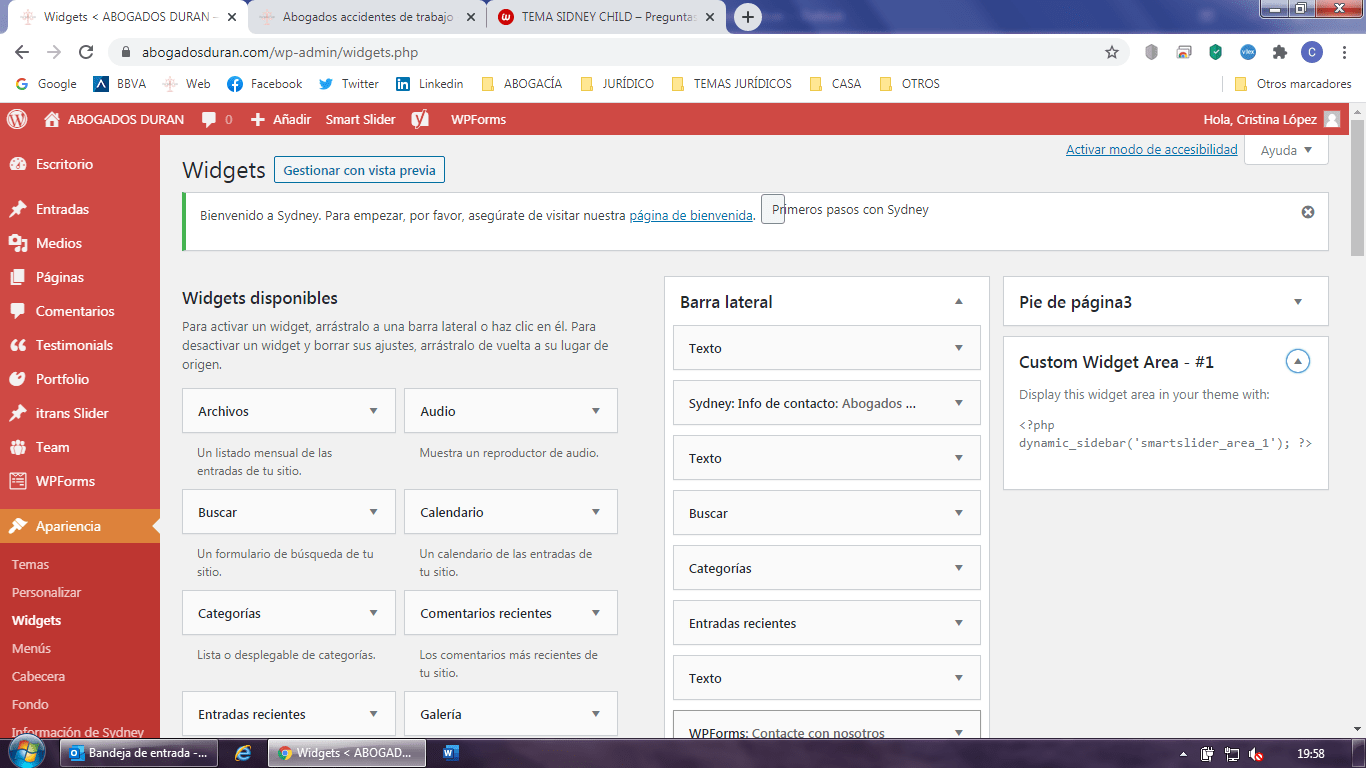Screen dimensions: 1366x768
Task: Switch to Abogados accidentes de trabajo tab
Action: pyautogui.click(x=367, y=17)
